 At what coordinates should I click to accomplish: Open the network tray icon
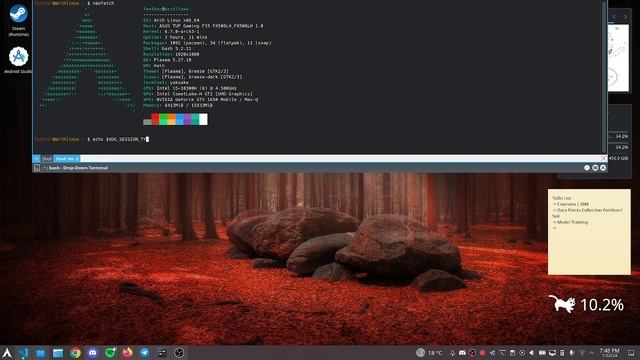(x=582, y=353)
